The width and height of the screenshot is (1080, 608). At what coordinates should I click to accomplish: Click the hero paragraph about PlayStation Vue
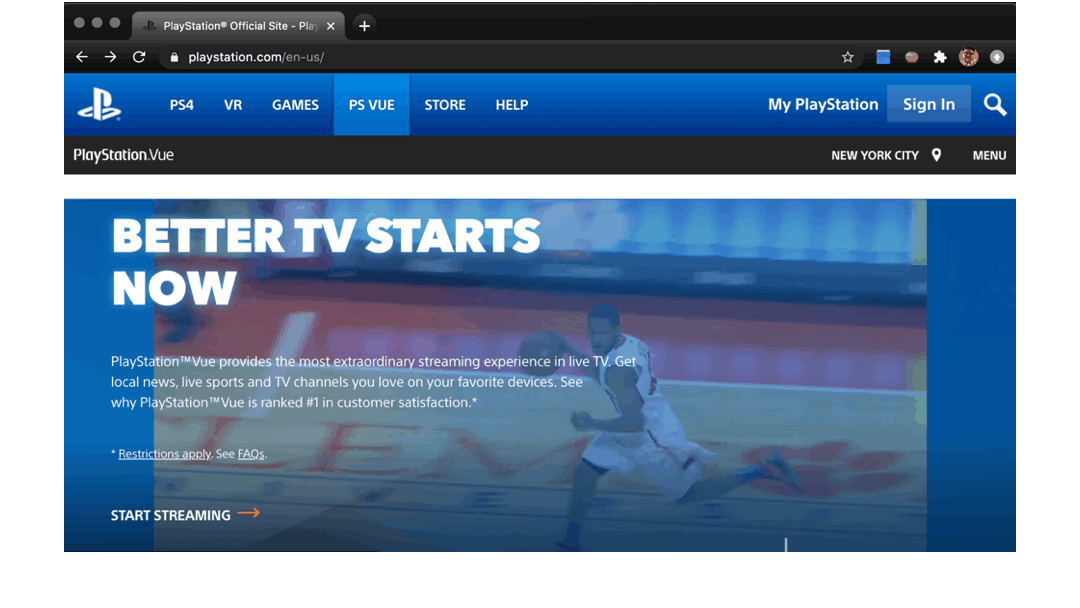[x=373, y=381]
